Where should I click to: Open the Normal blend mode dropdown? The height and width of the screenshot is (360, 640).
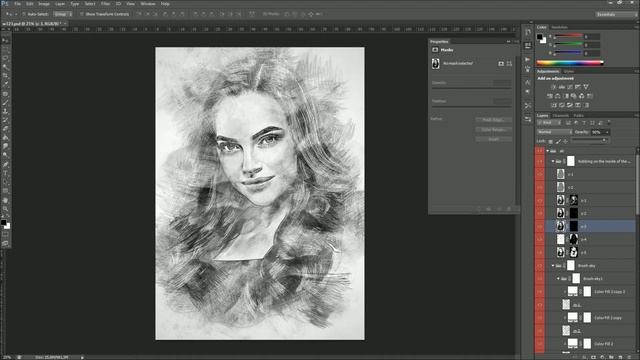(554, 132)
